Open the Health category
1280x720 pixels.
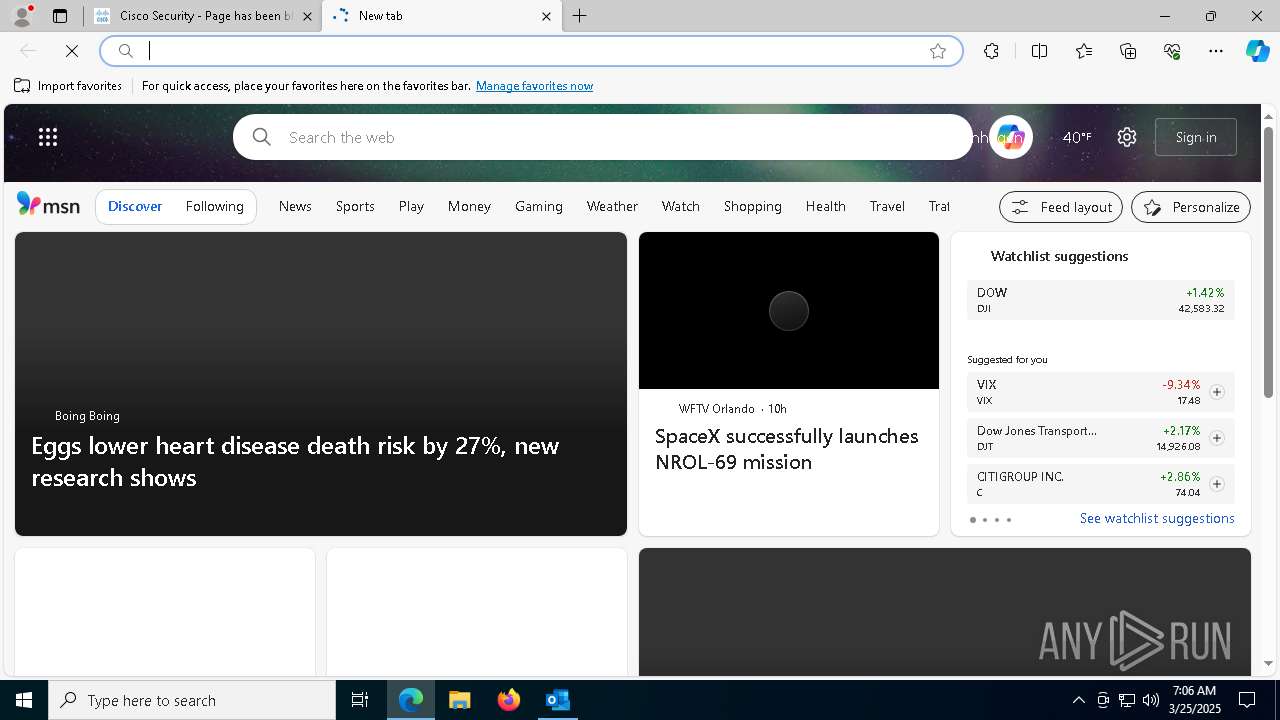(x=826, y=206)
